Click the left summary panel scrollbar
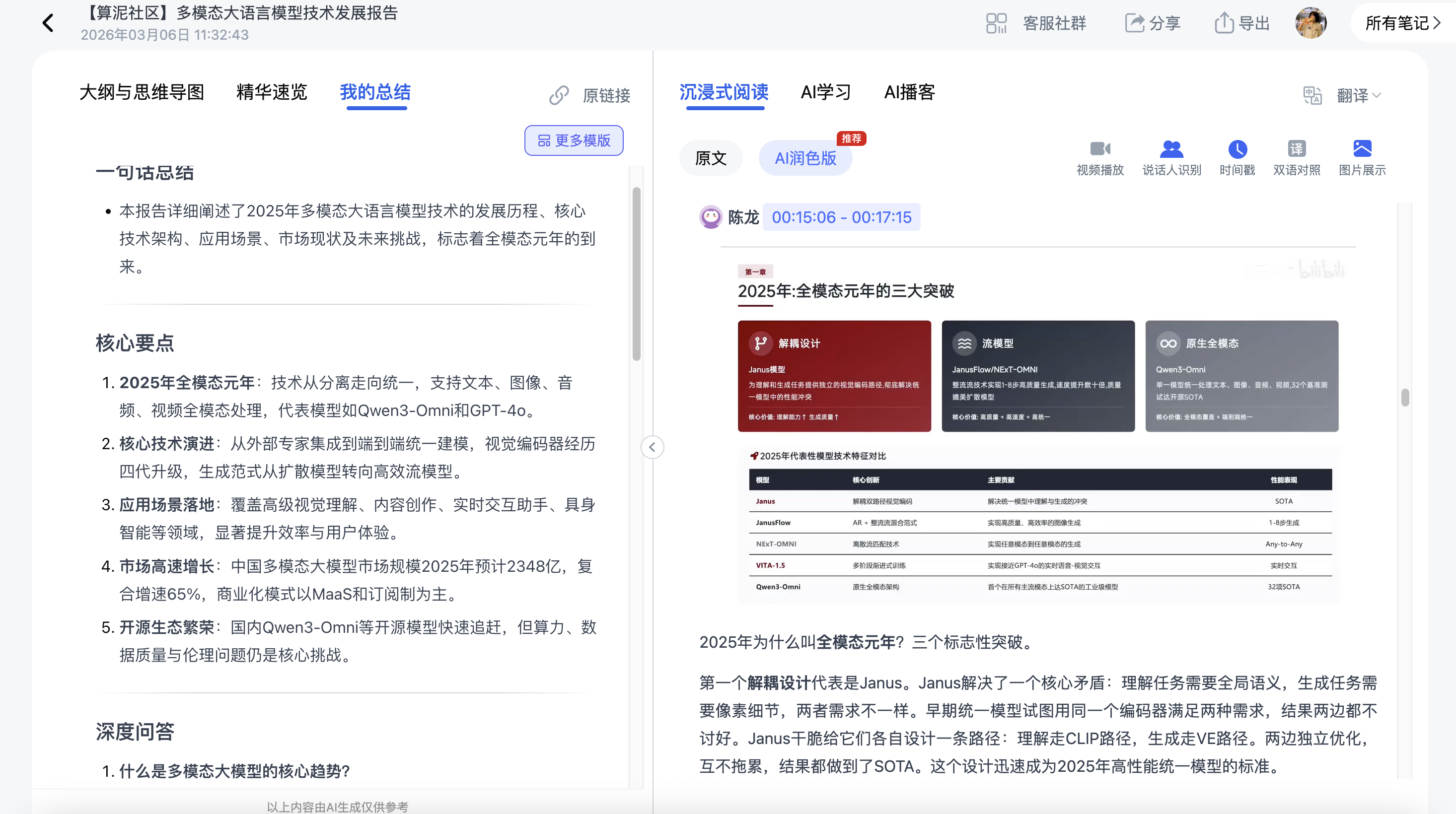Image resolution: width=1456 pixels, height=814 pixels. 637,274
